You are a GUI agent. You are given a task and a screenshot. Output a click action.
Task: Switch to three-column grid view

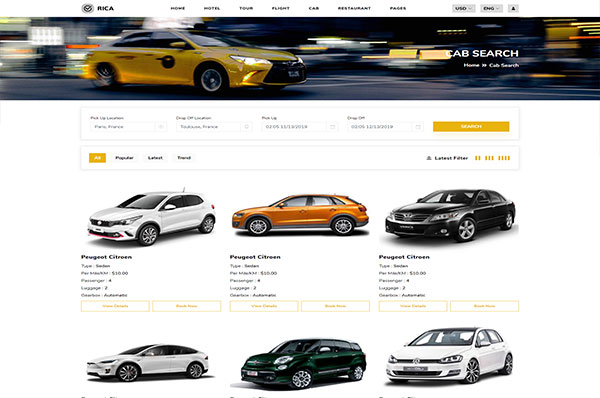(489, 158)
